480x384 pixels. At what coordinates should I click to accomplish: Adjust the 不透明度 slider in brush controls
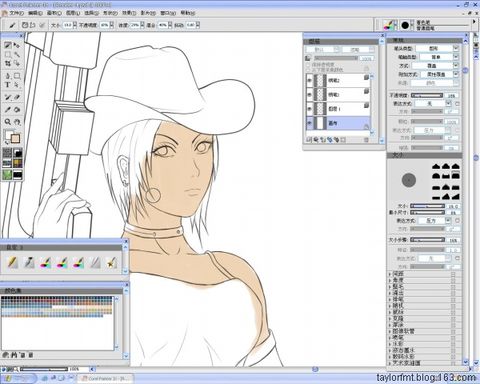(x=427, y=95)
